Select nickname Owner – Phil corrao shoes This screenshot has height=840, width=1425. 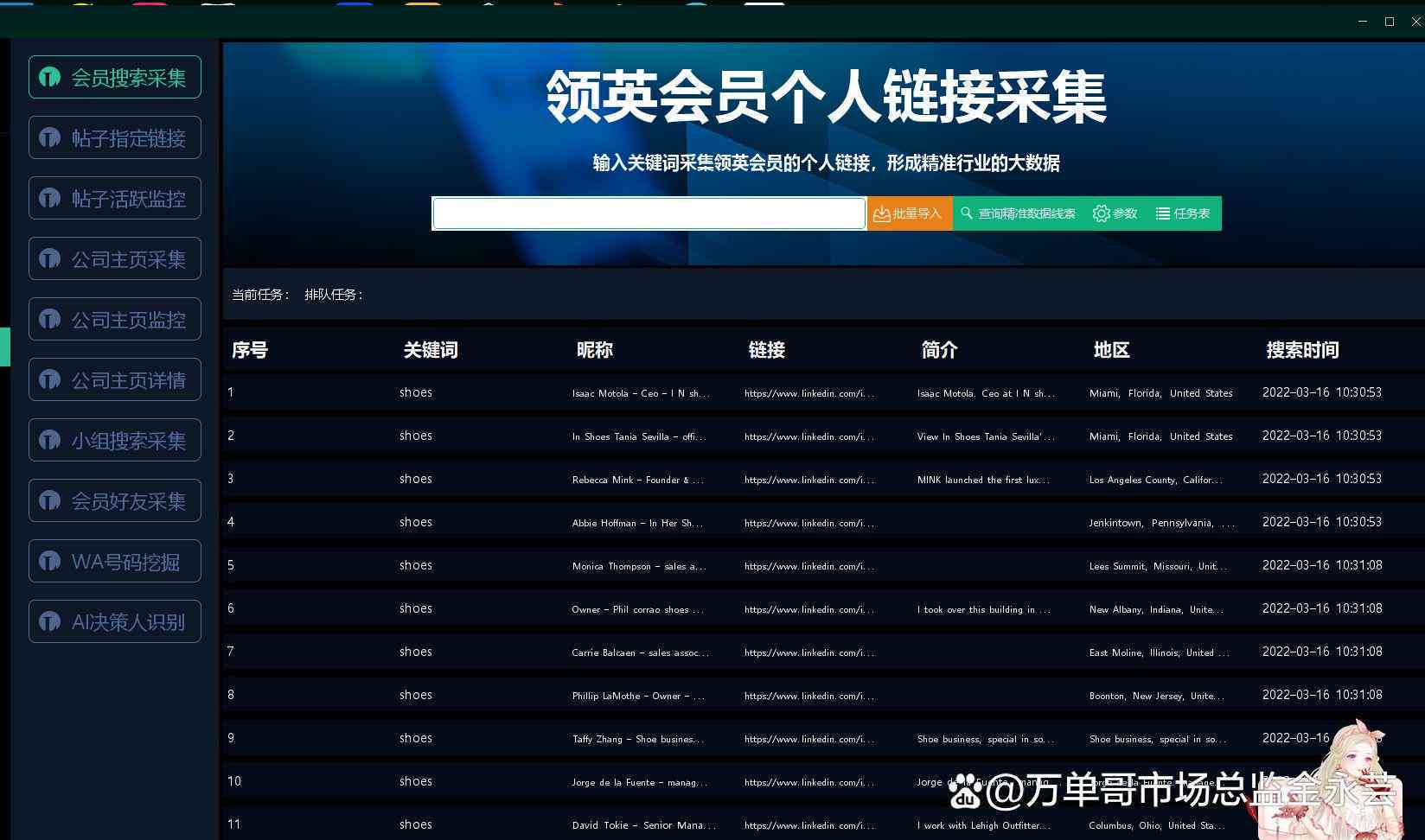tap(638, 609)
